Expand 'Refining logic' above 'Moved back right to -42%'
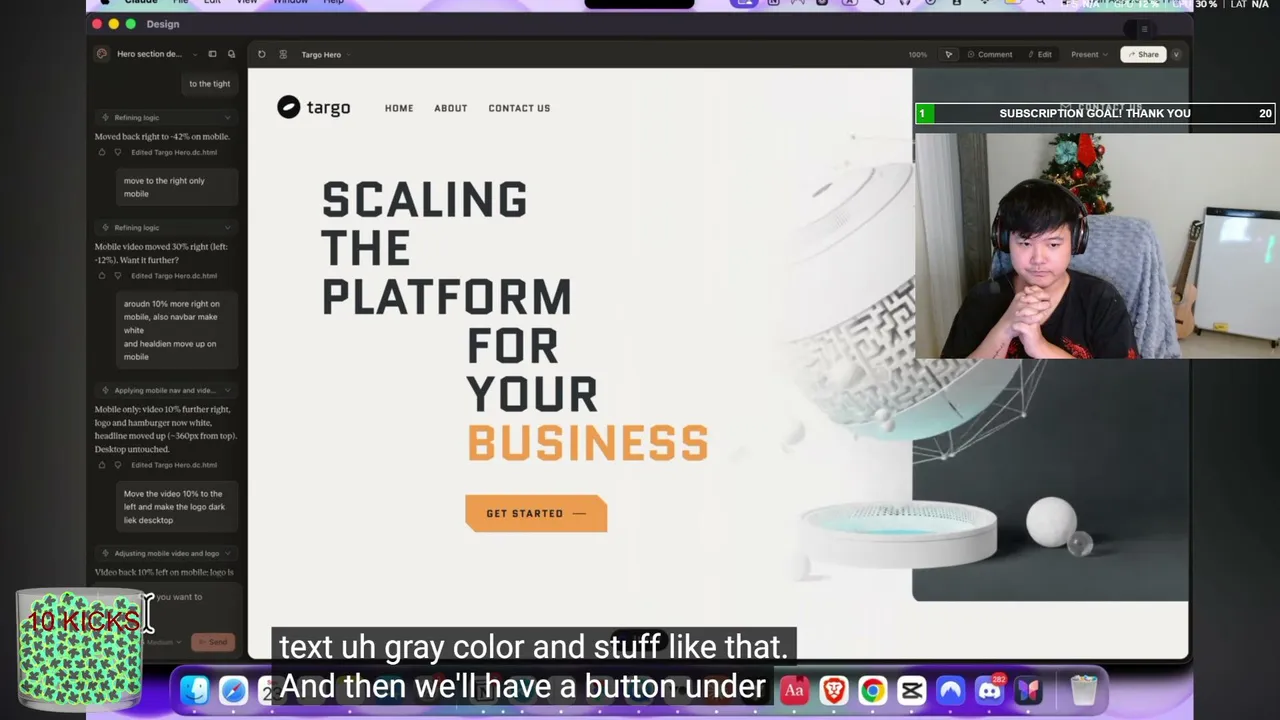Image resolution: width=1280 pixels, height=720 pixels. pos(167,118)
